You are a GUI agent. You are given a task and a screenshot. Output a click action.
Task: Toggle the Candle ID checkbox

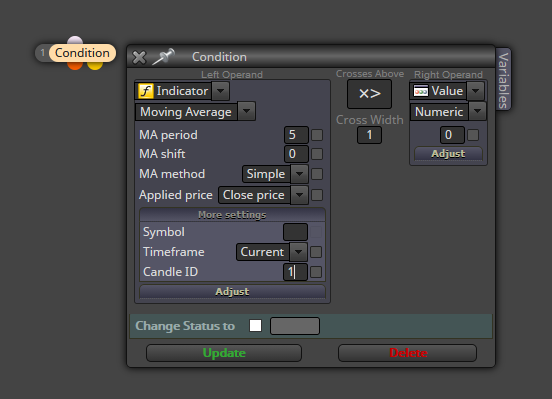click(316, 272)
